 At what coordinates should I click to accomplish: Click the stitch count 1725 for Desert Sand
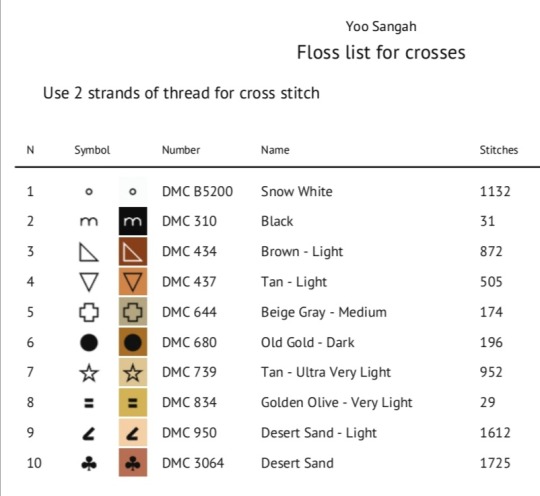click(495, 463)
